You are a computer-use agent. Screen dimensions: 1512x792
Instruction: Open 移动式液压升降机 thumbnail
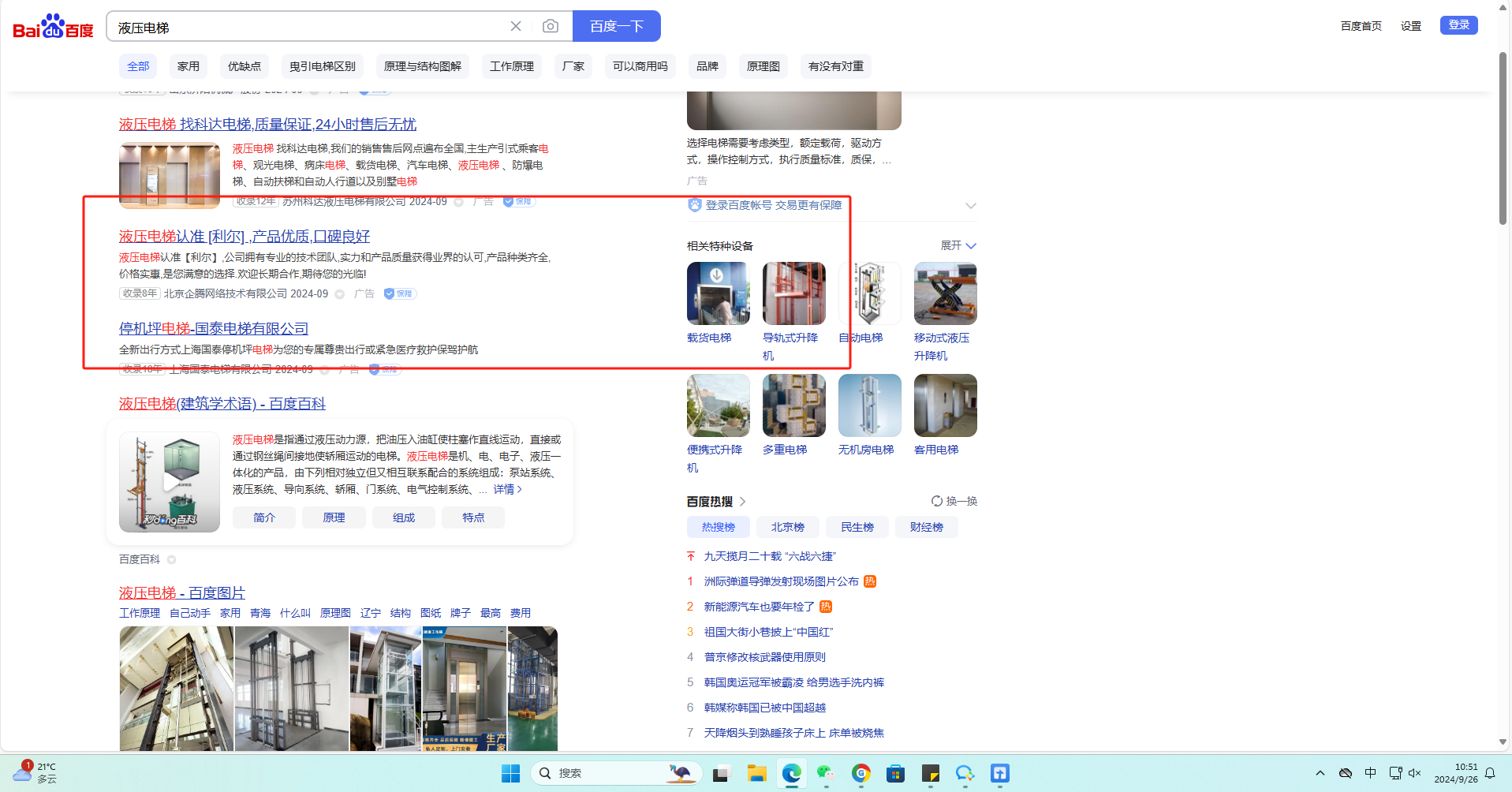pyautogui.click(x=946, y=293)
